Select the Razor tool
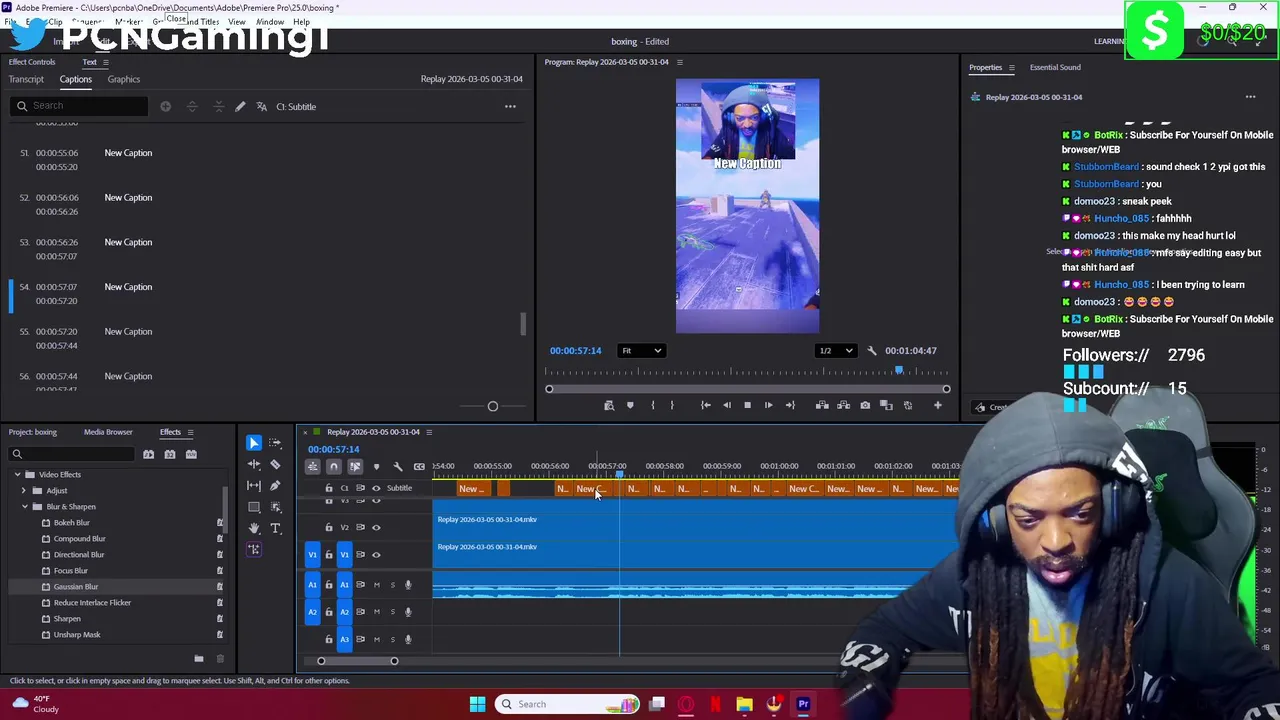 click(x=275, y=464)
